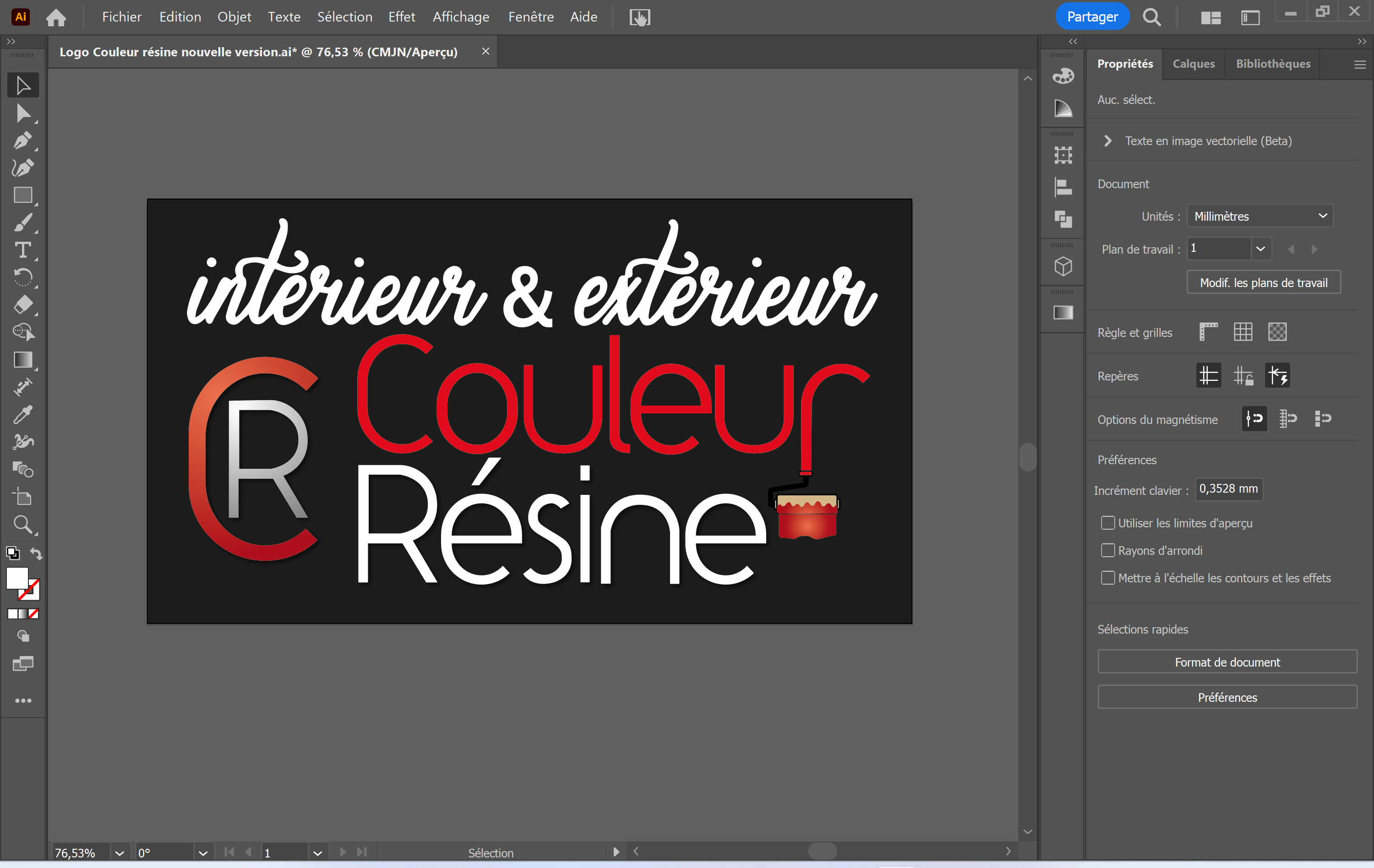Swap fill and stroke colors

36,553
